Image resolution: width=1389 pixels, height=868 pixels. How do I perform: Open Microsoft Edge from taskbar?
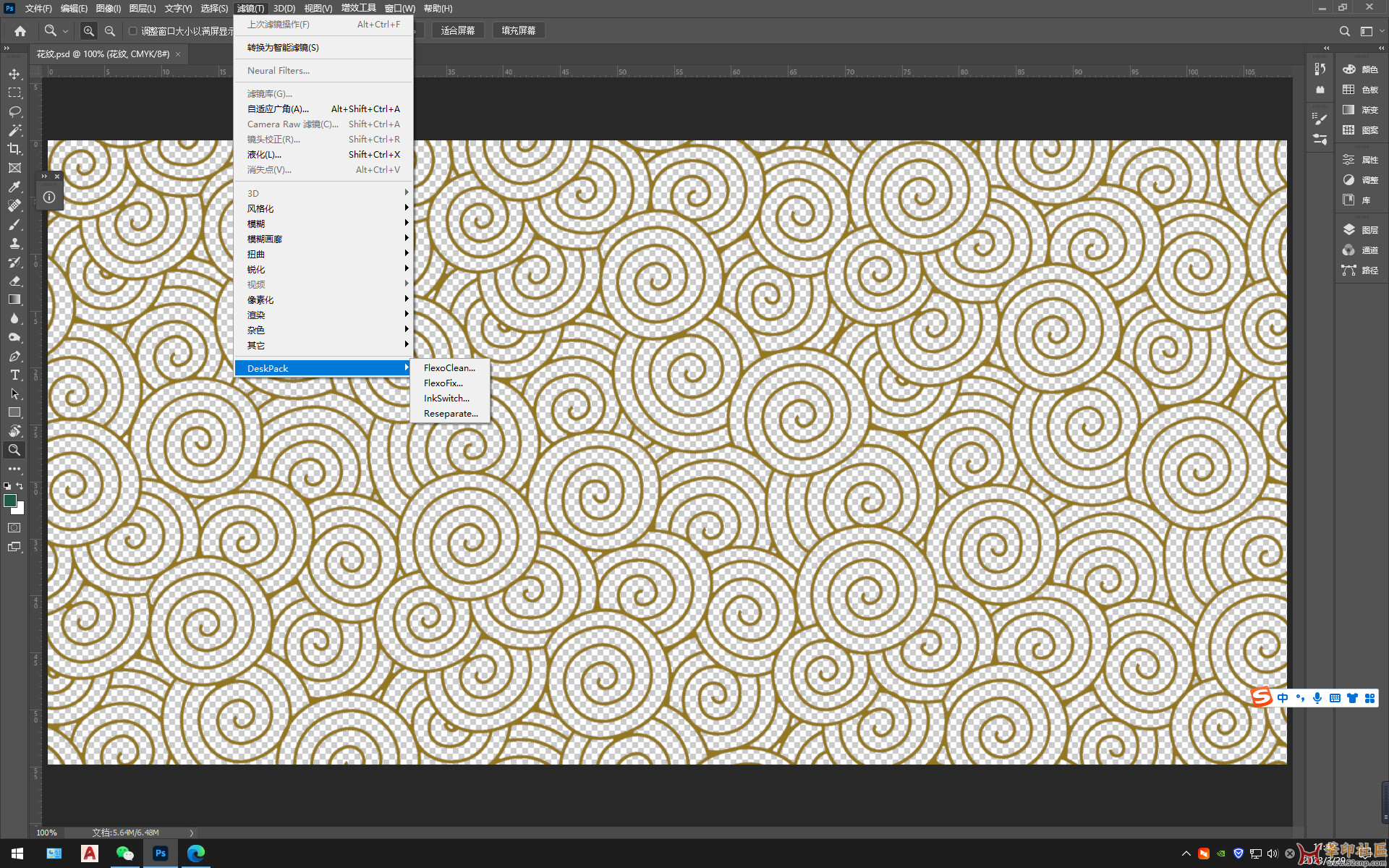coord(195,854)
